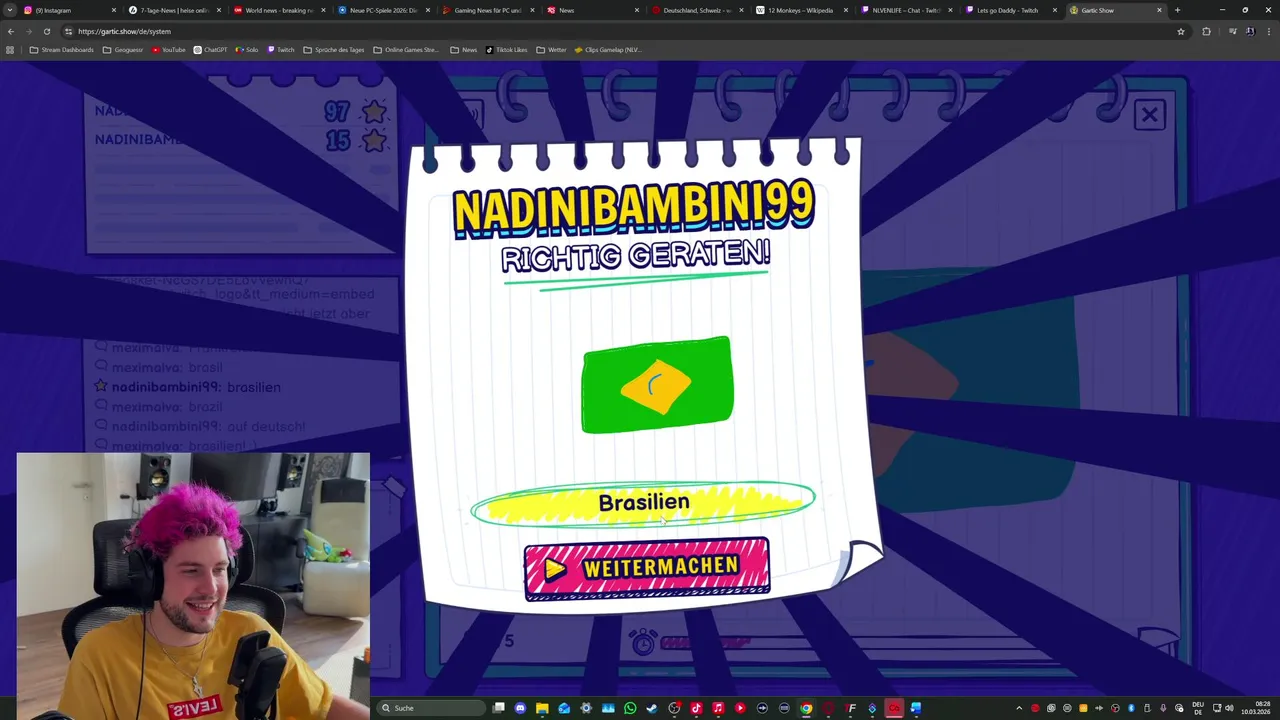Go back with the browser back arrow
Screen dimensions: 1280x720
coord(10,31)
